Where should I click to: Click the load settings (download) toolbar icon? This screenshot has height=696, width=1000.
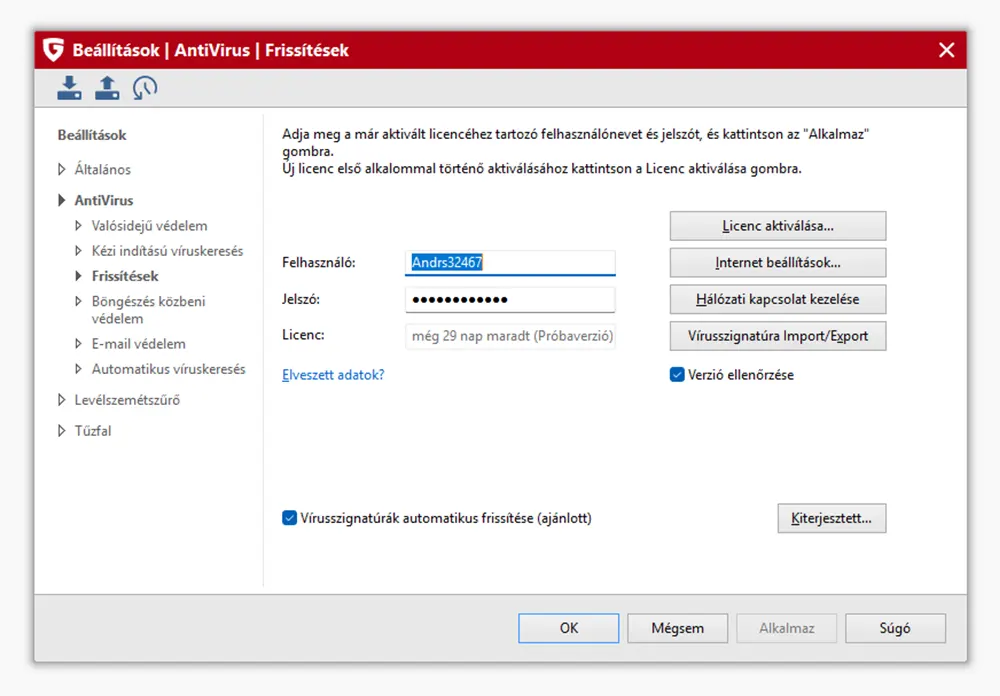69,88
